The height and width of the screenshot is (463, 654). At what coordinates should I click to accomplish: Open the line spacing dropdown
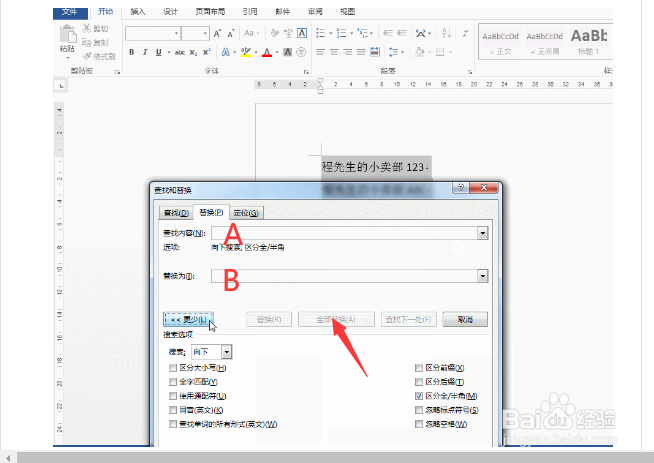click(x=402, y=52)
